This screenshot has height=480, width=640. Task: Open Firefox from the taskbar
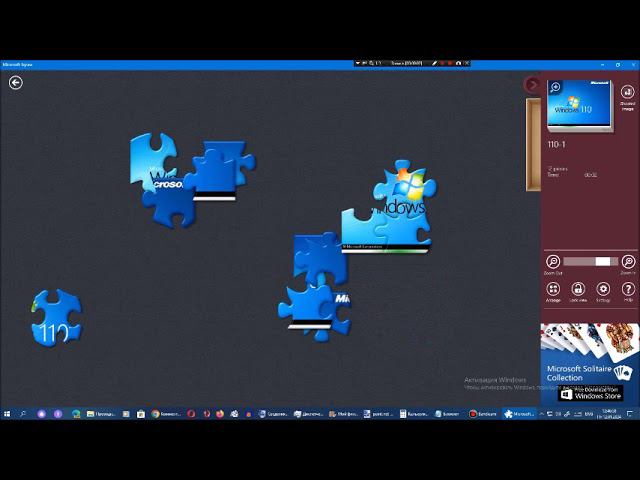220,414
